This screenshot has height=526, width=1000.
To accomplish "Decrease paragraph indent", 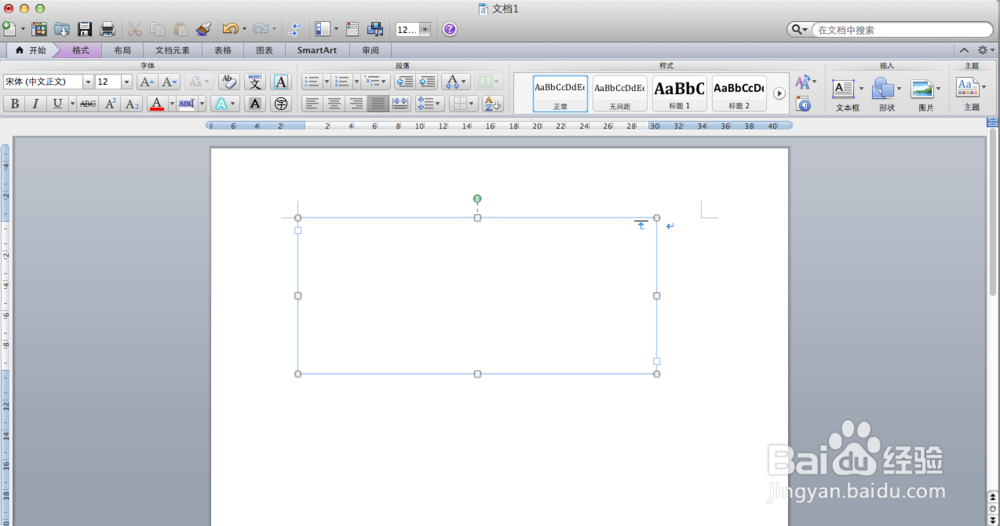I will (x=404, y=82).
